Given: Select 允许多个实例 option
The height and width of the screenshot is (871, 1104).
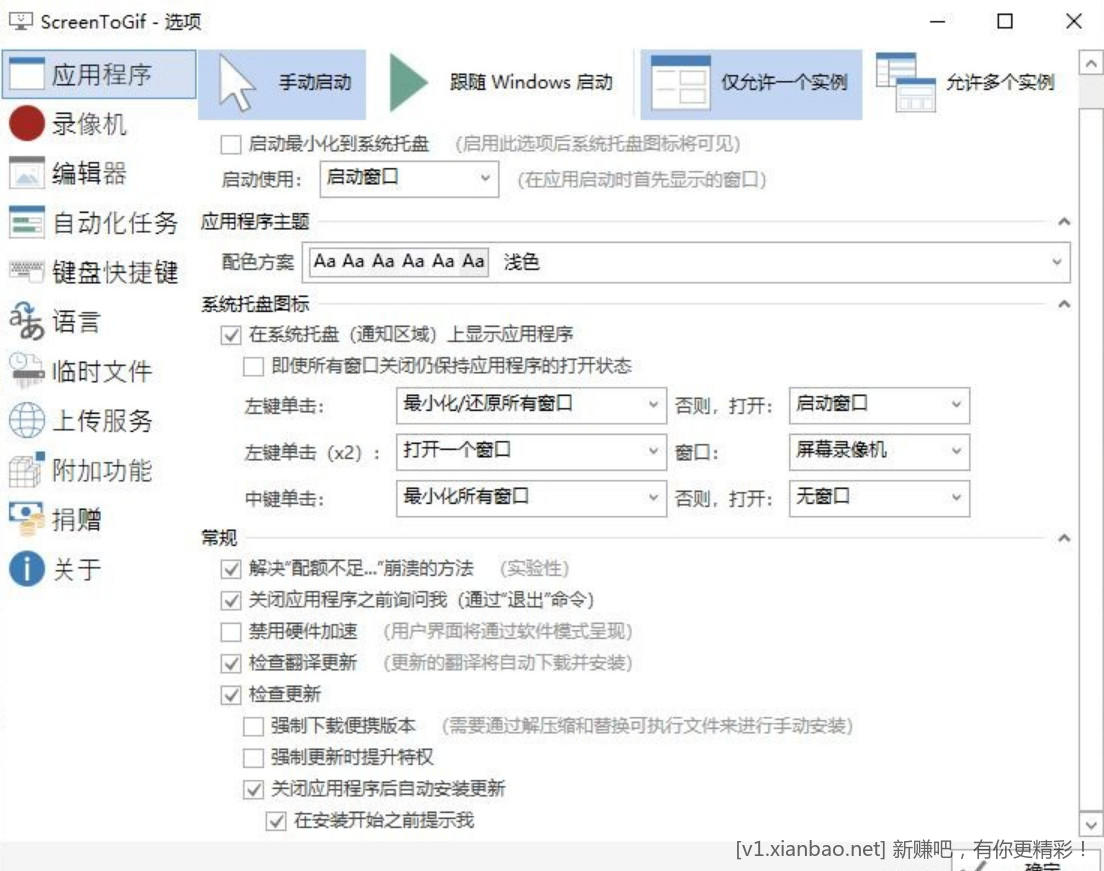Looking at the screenshot, I should click(x=966, y=84).
